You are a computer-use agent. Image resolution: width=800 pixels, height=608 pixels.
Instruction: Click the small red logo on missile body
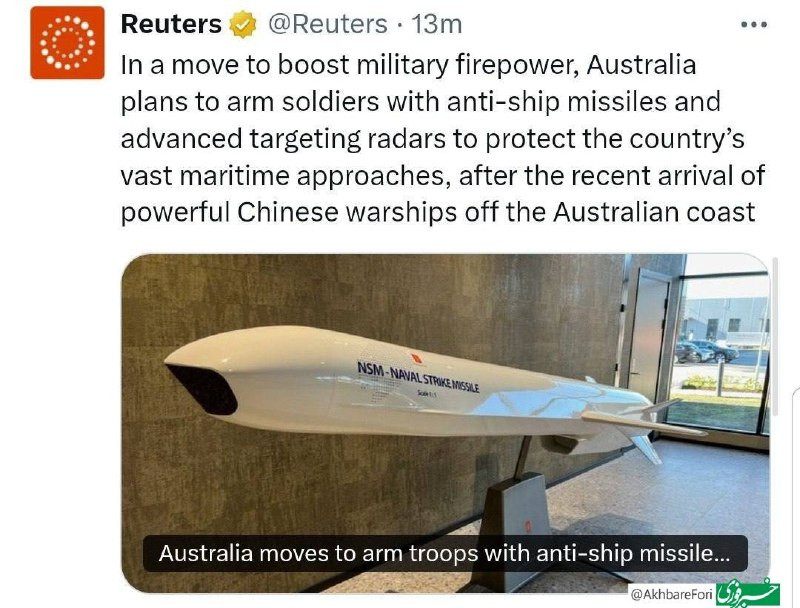[x=417, y=359]
